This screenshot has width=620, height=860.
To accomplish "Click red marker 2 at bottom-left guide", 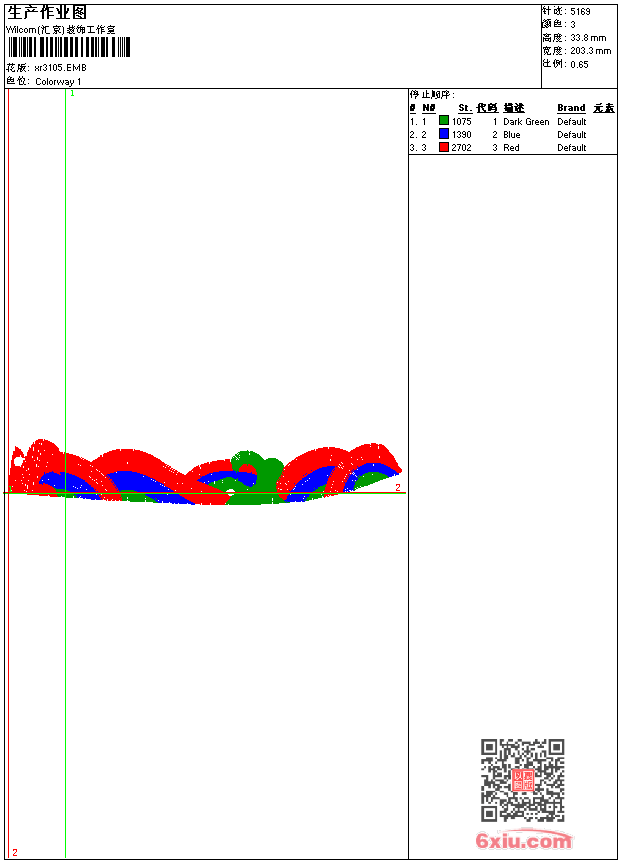I will click(15, 852).
